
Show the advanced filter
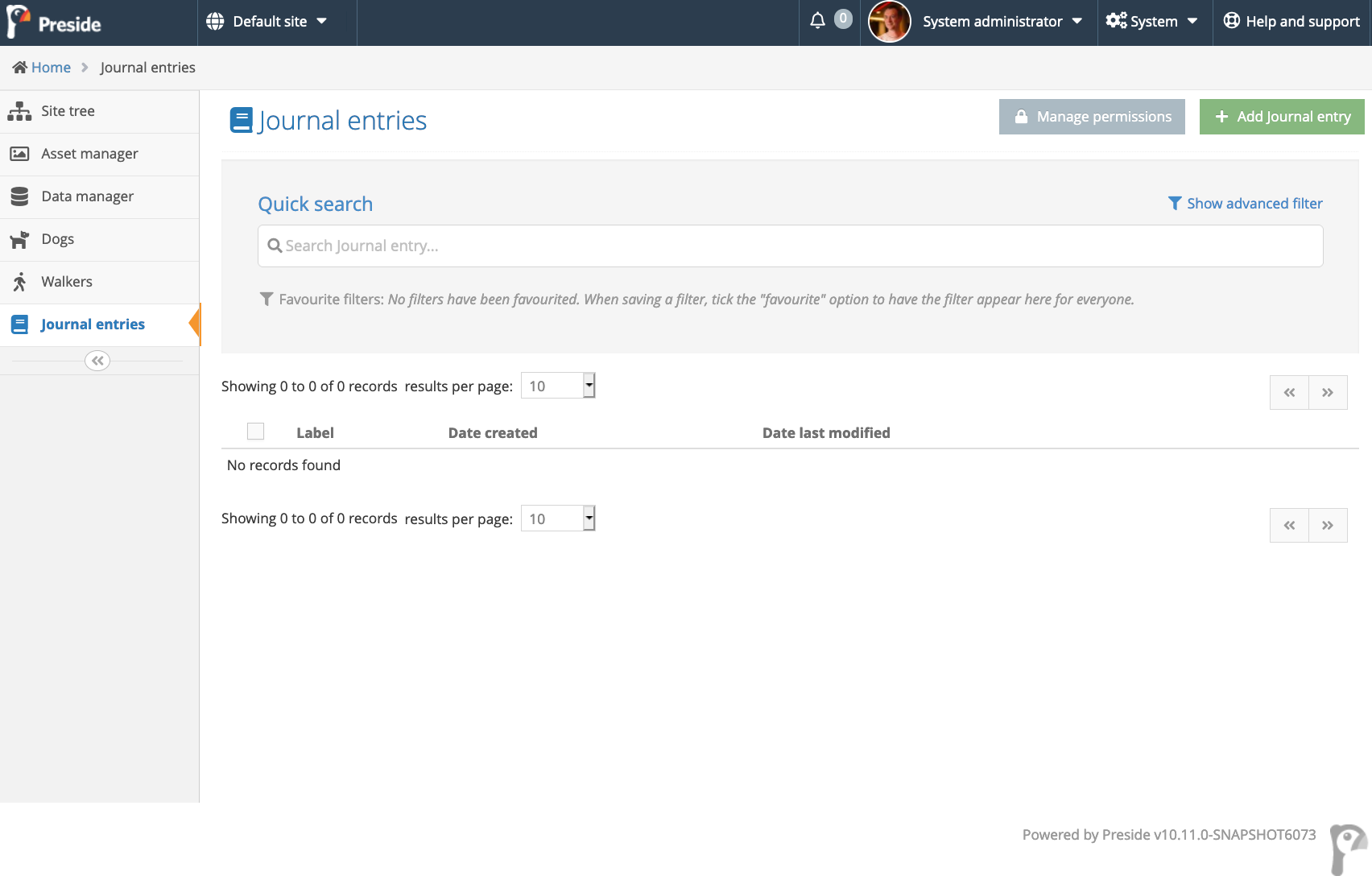coord(1246,204)
